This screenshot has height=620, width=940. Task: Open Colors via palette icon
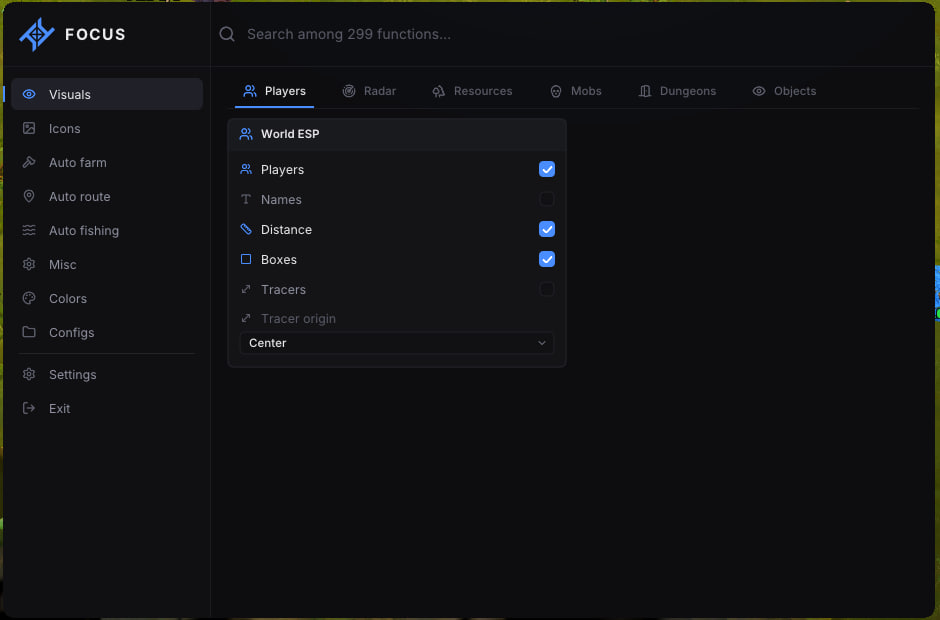pyautogui.click(x=29, y=298)
